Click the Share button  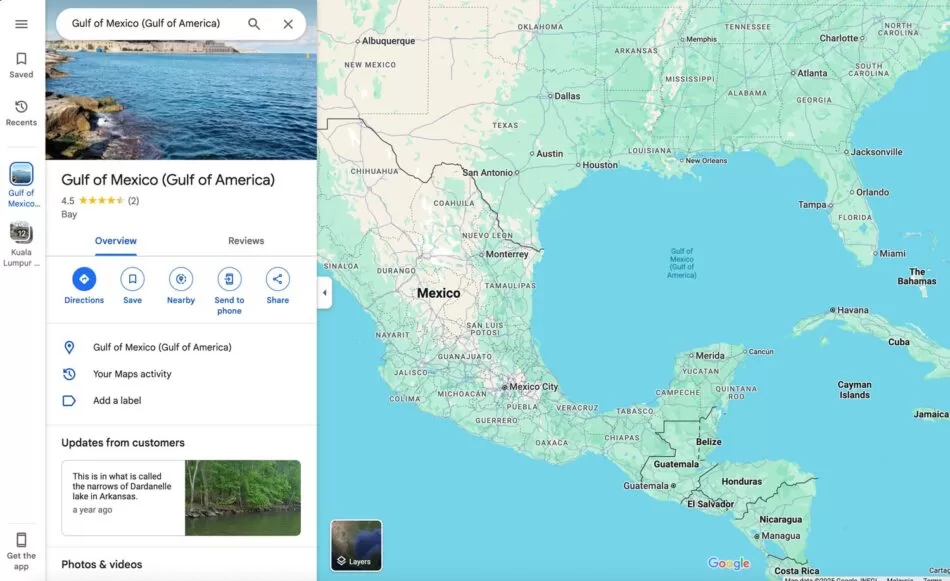pos(277,286)
